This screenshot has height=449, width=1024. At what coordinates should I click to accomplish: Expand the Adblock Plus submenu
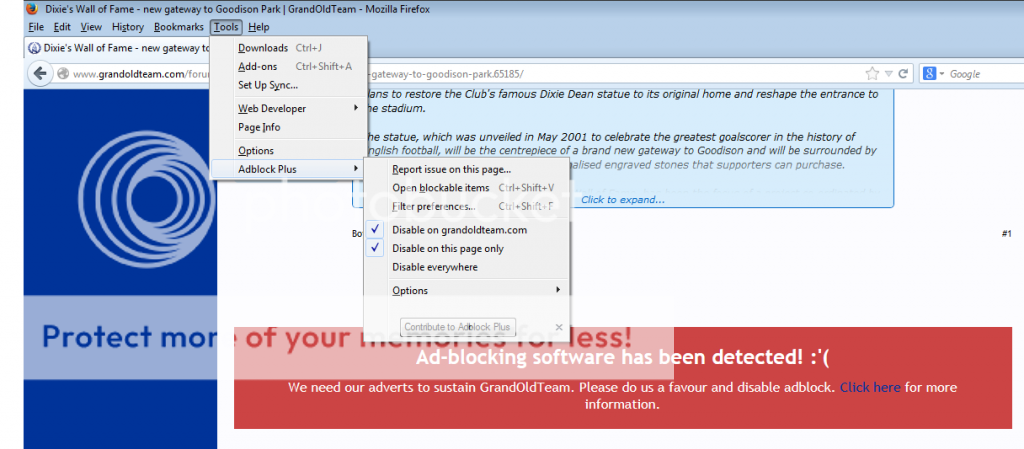tap(287, 169)
